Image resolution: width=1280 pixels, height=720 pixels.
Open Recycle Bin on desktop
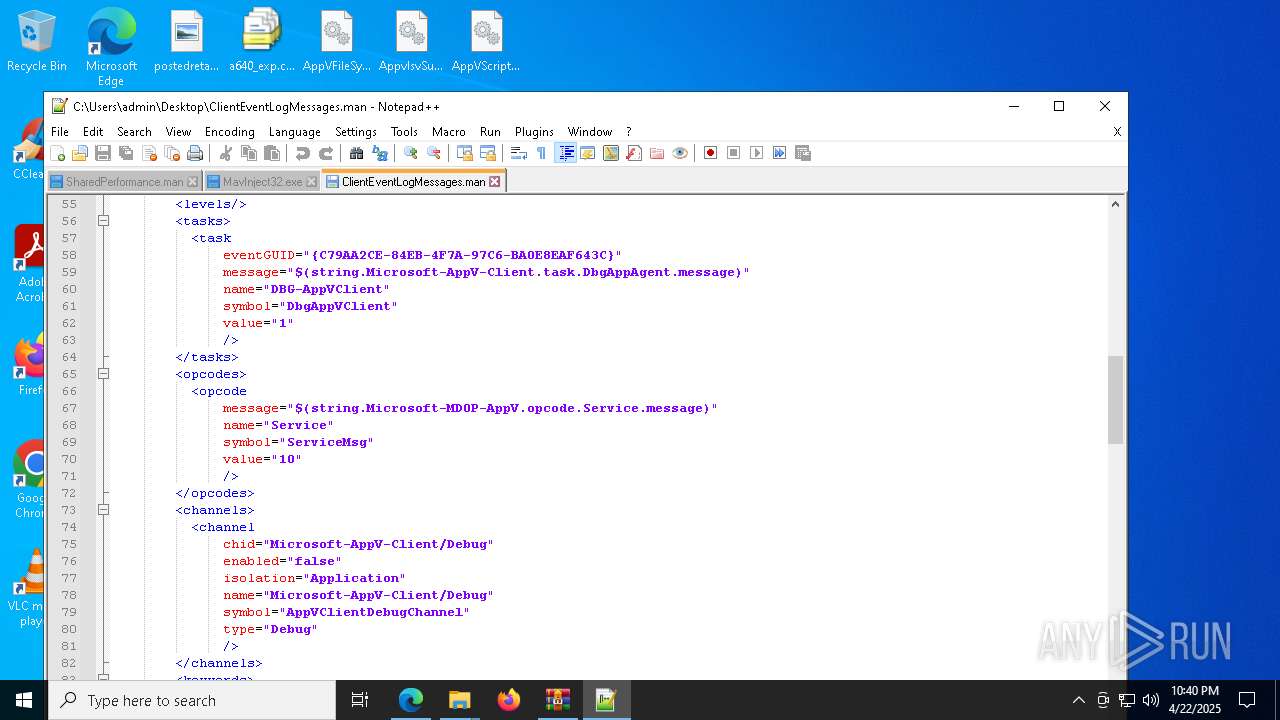tap(37, 42)
